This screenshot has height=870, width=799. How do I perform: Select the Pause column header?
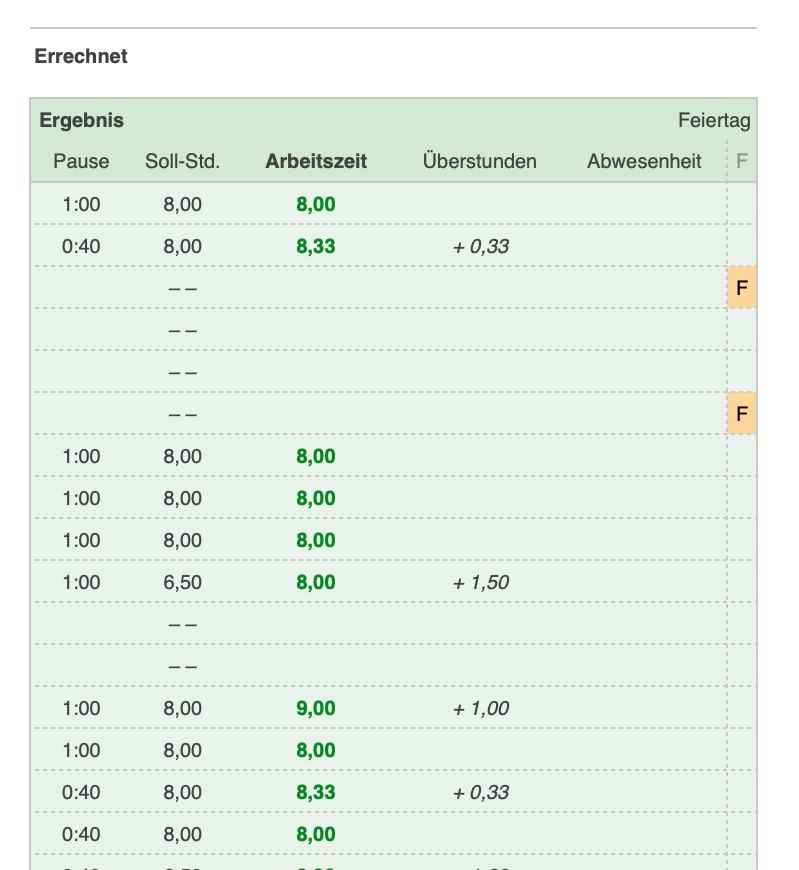tap(81, 161)
